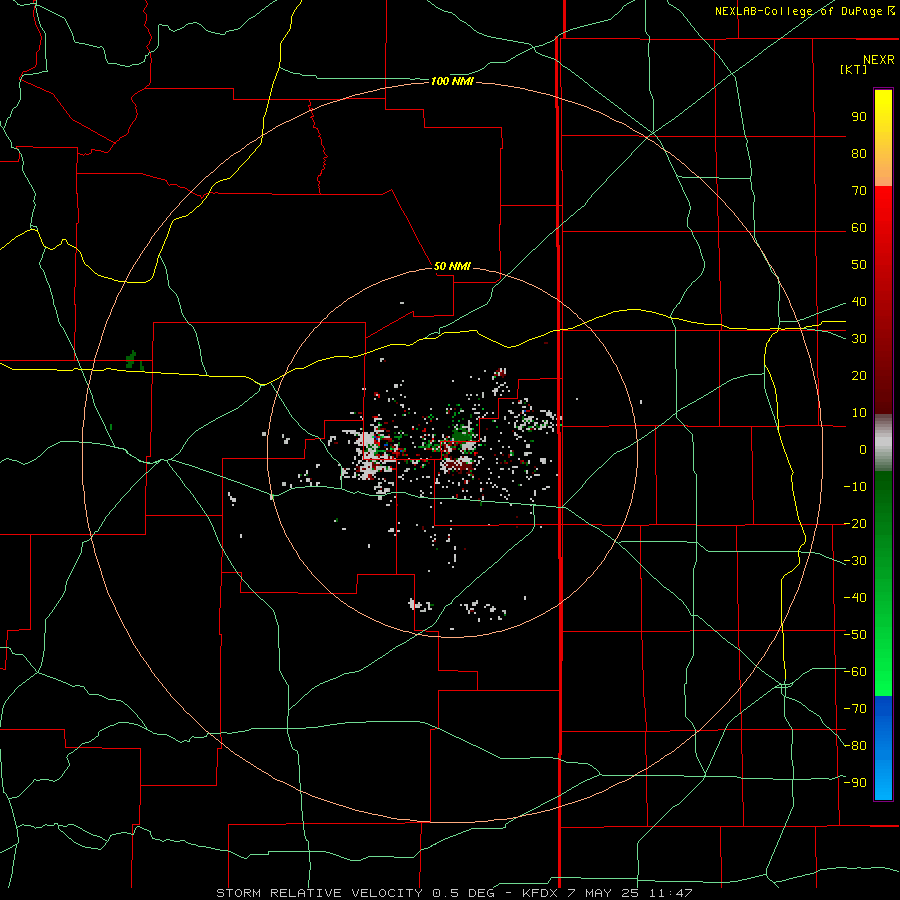This screenshot has width=900, height=900.
Task: Click the storm relative velocity caption text
Action: (454, 893)
